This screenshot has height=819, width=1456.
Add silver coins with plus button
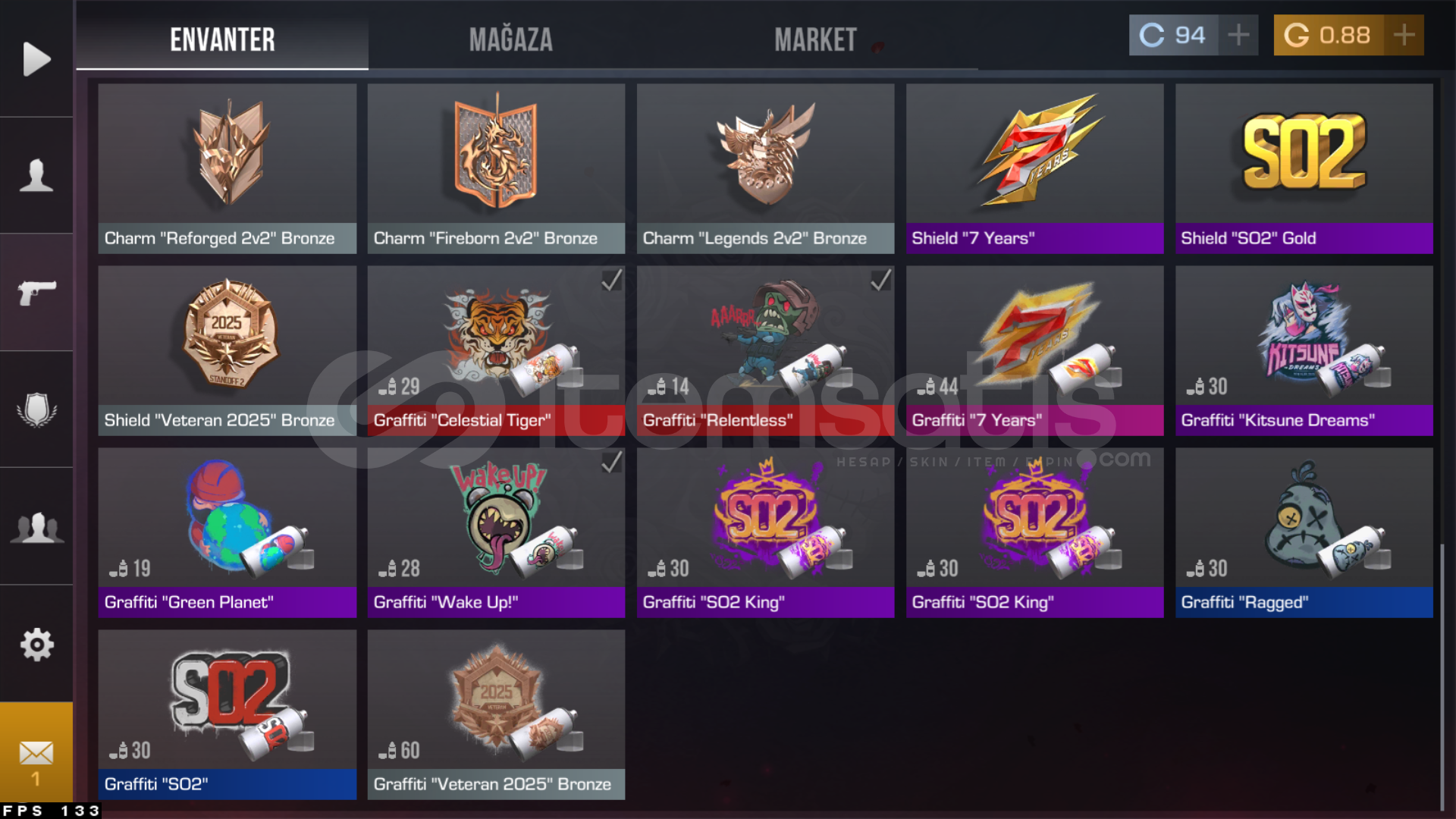pyautogui.click(x=1238, y=35)
